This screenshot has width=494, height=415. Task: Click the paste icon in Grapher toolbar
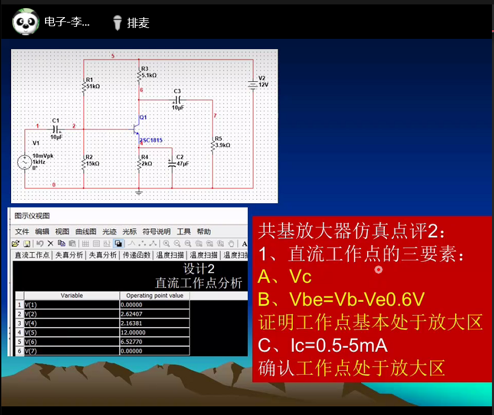tap(72, 244)
